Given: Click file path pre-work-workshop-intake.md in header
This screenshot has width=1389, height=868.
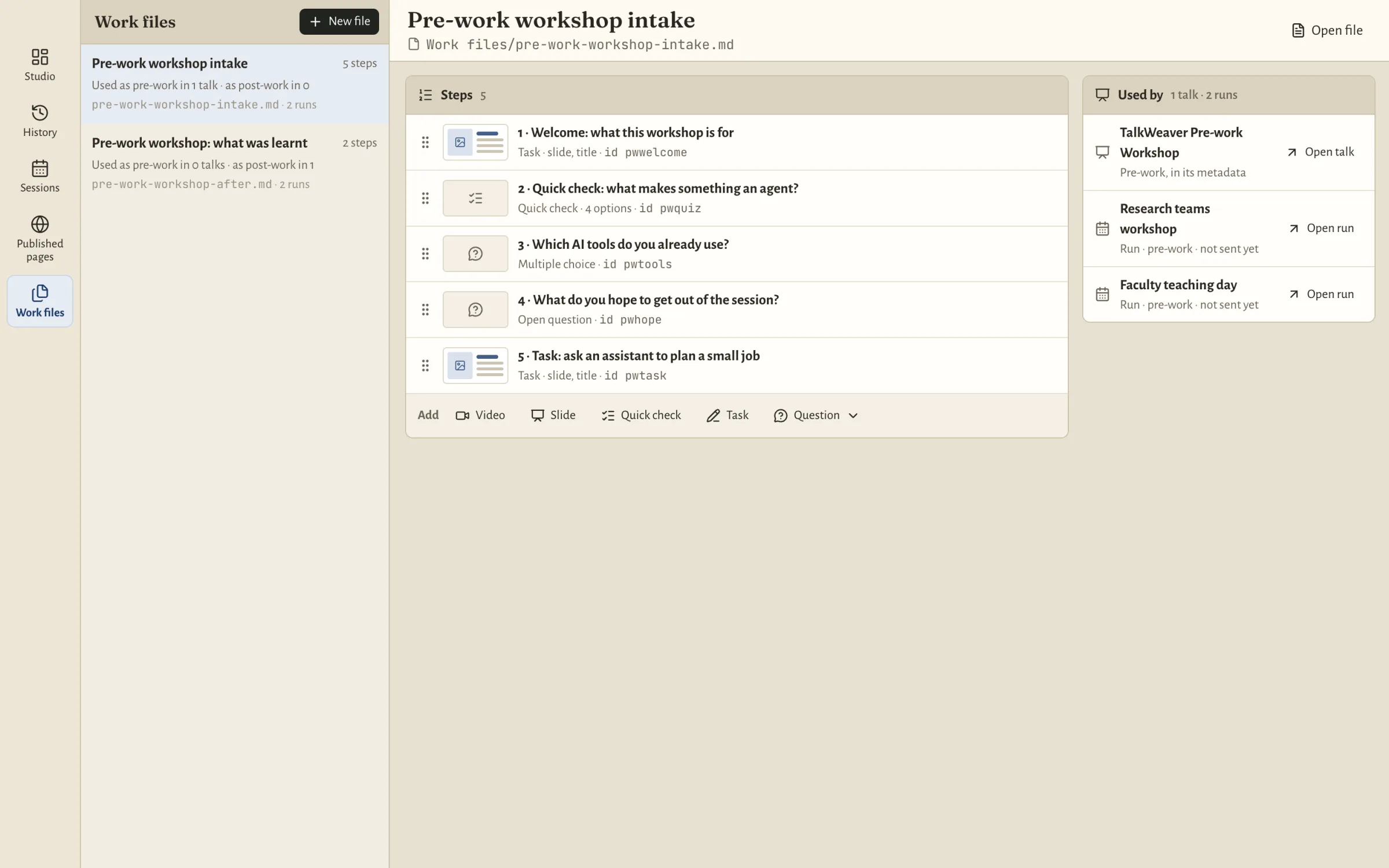Looking at the screenshot, I should point(580,45).
